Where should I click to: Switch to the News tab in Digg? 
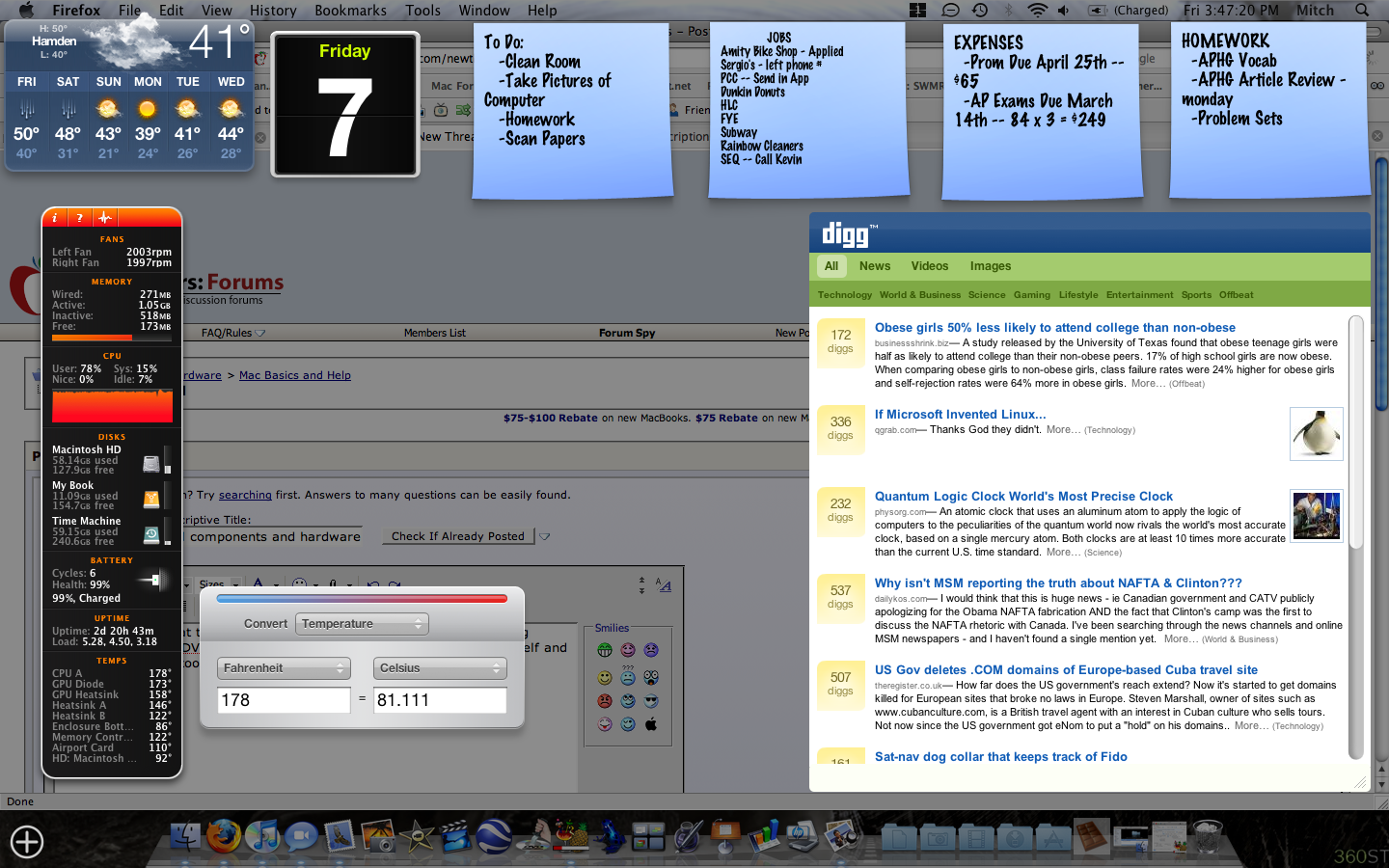click(875, 266)
